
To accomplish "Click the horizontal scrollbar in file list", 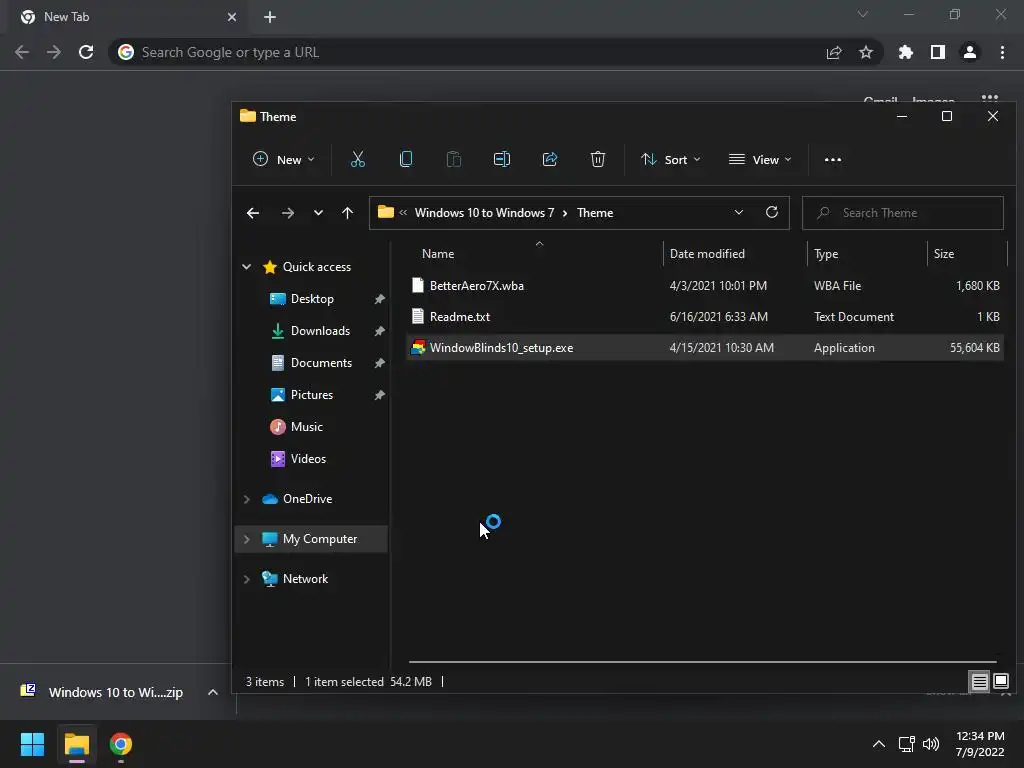I will pyautogui.click(x=702, y=662).
